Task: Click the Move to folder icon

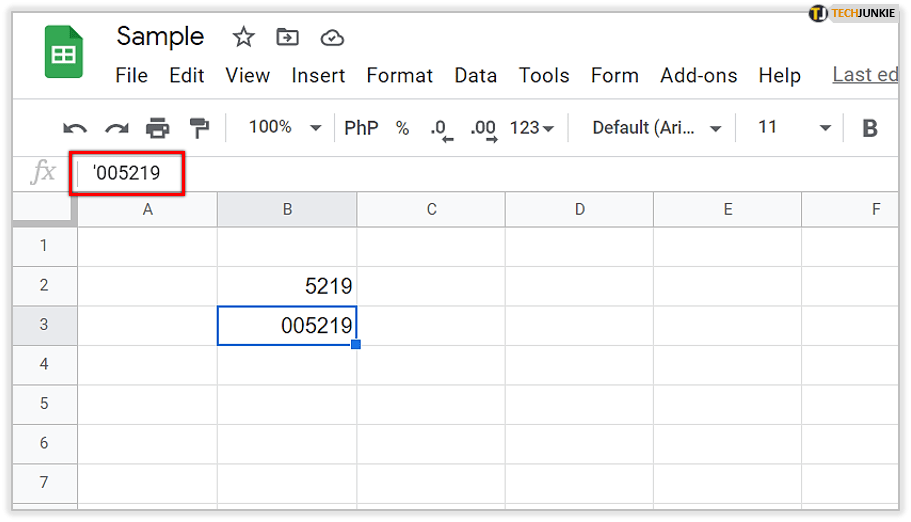Action: click(x=288, y=38)
